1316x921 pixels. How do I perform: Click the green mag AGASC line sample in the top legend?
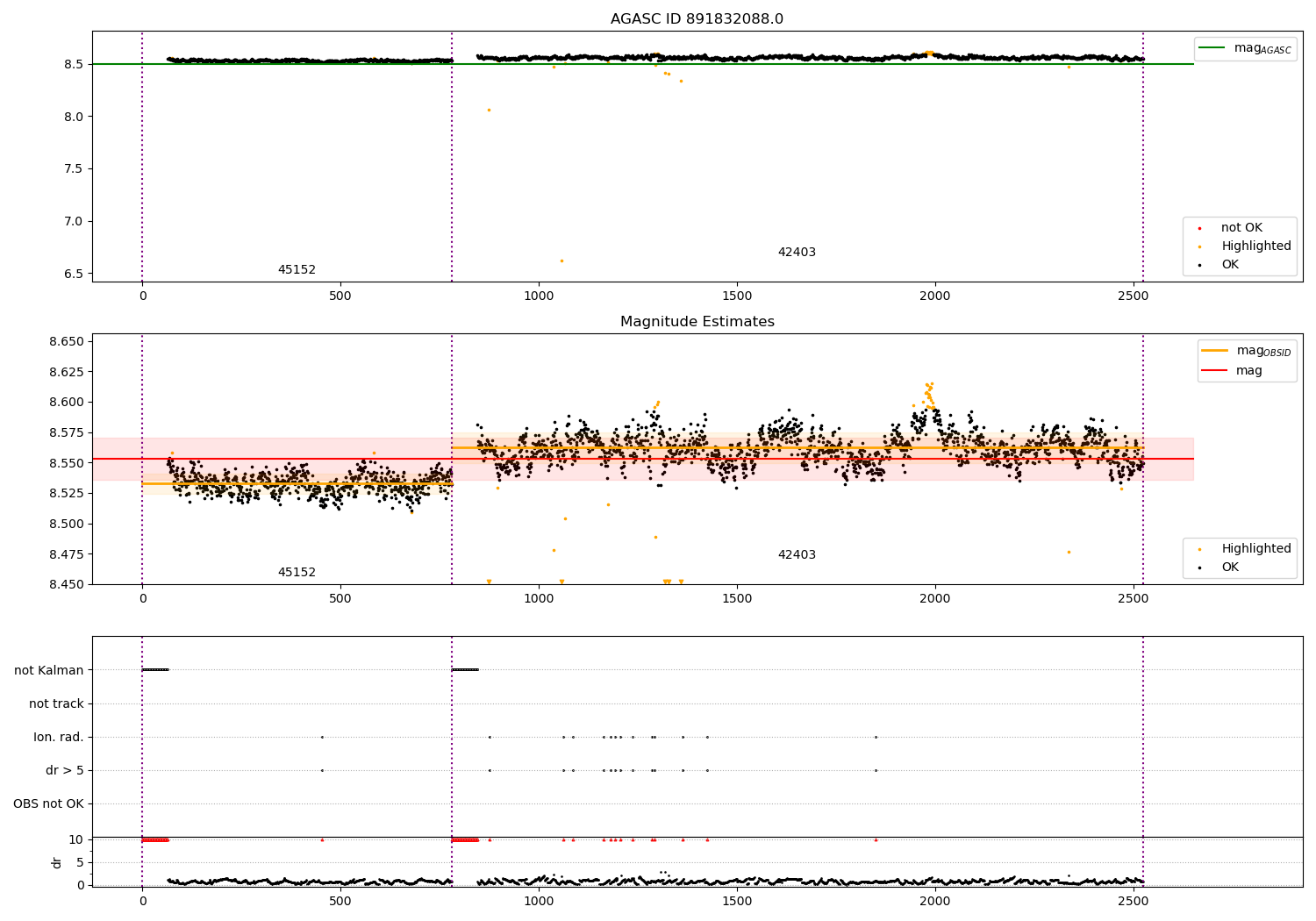pos(1212,48)
